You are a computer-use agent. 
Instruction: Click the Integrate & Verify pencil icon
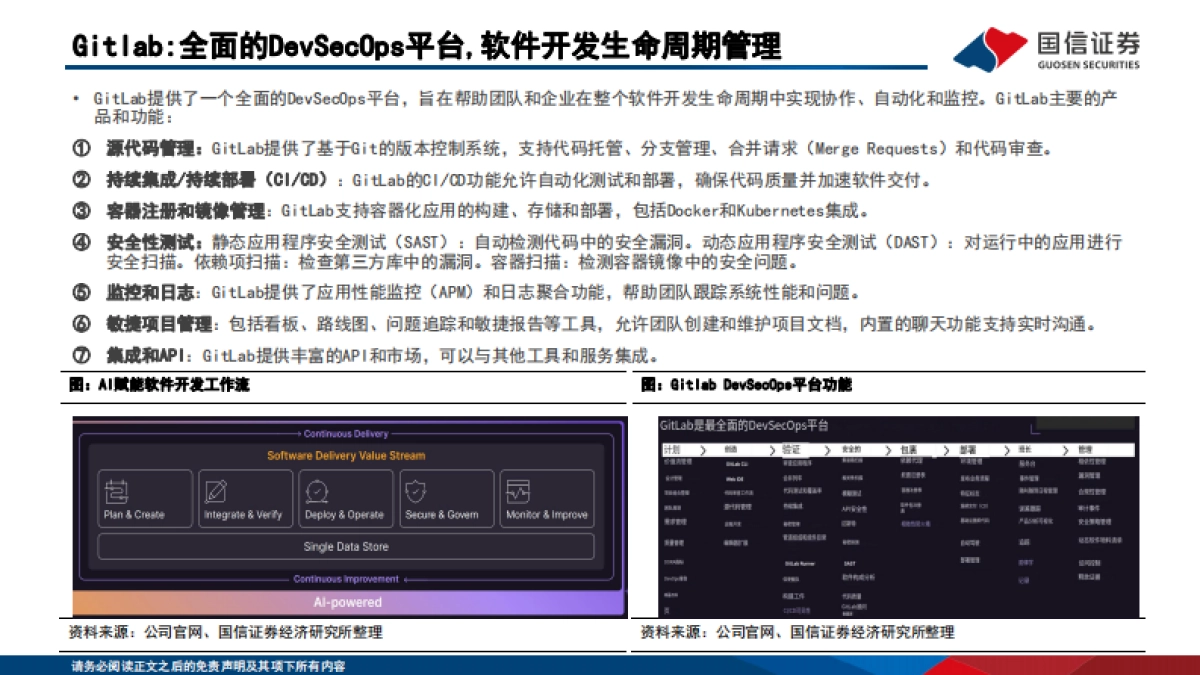tap(214, 490)
